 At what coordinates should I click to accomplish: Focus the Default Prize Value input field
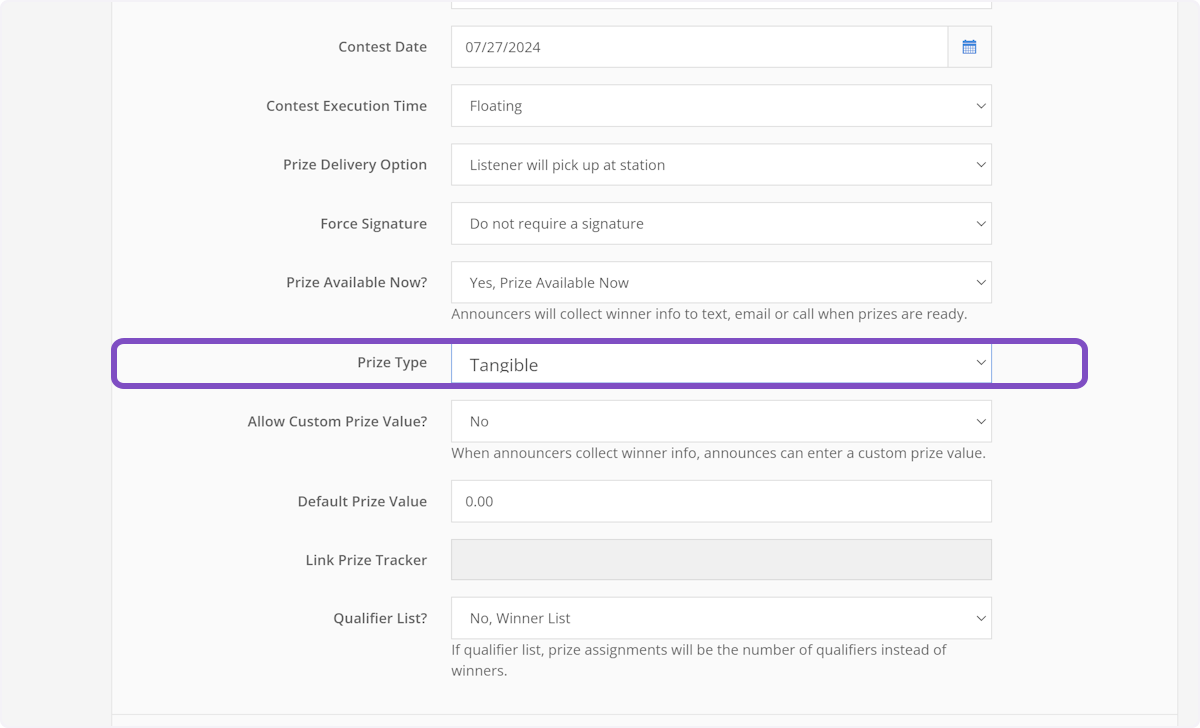tap(720, 501)
